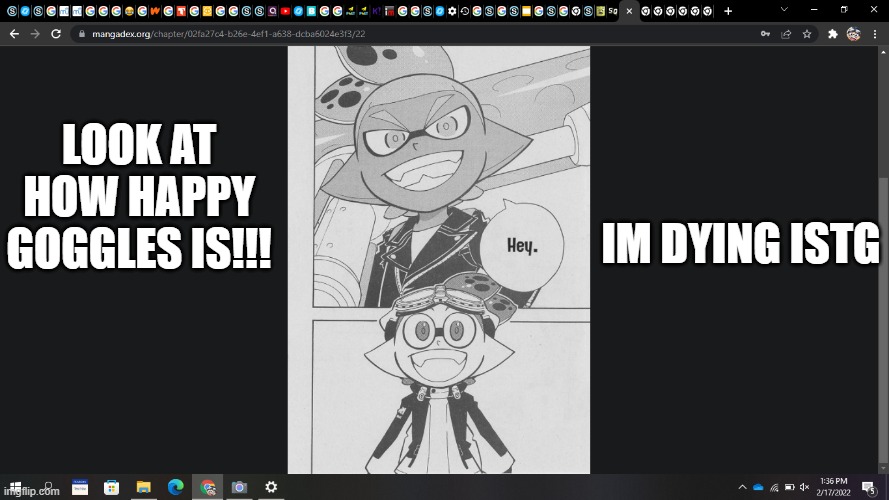
Task: Expand the tab search chevron
Action: click(784, 10)
